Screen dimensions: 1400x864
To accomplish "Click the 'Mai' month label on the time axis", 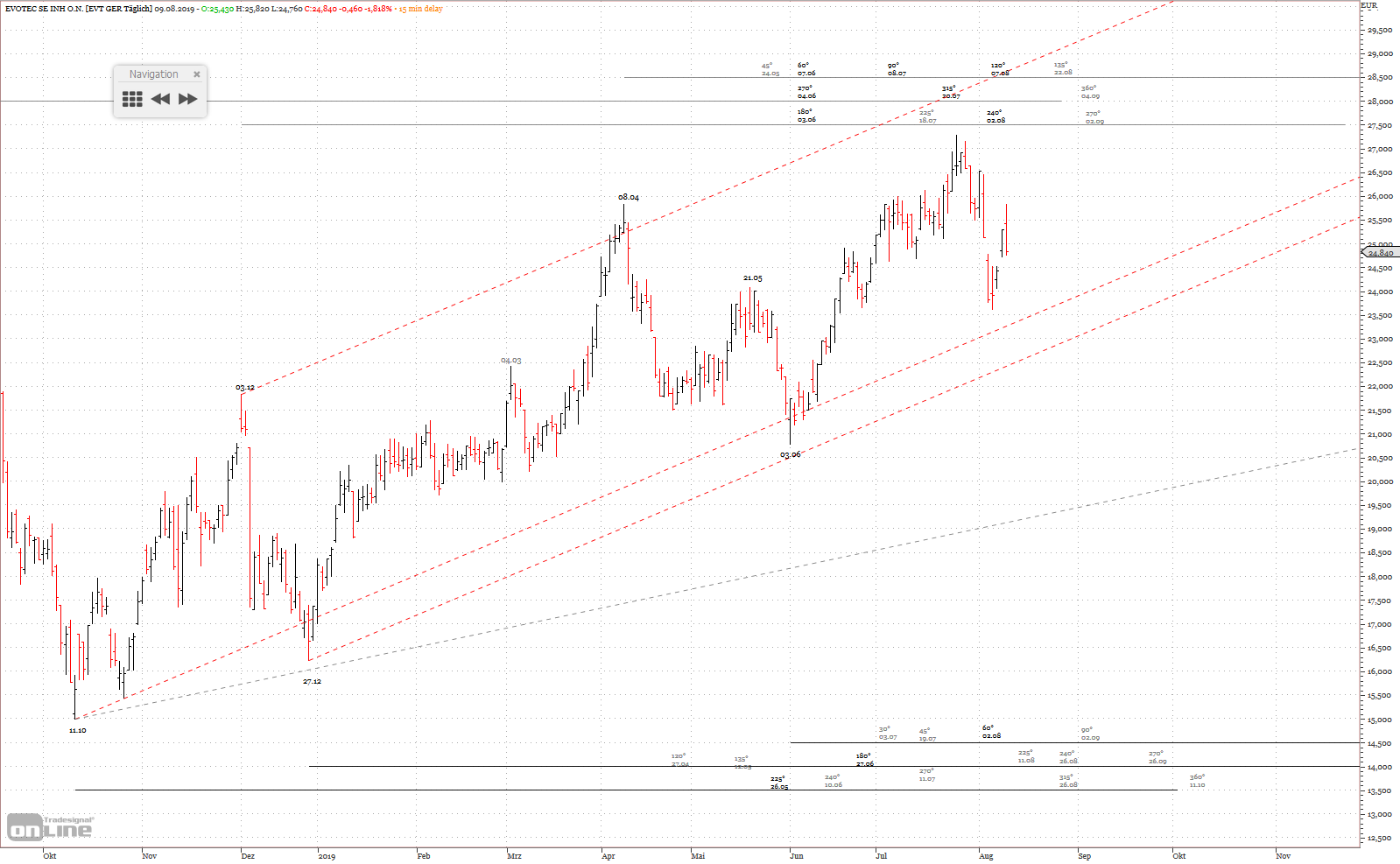I will coord(698,856).
